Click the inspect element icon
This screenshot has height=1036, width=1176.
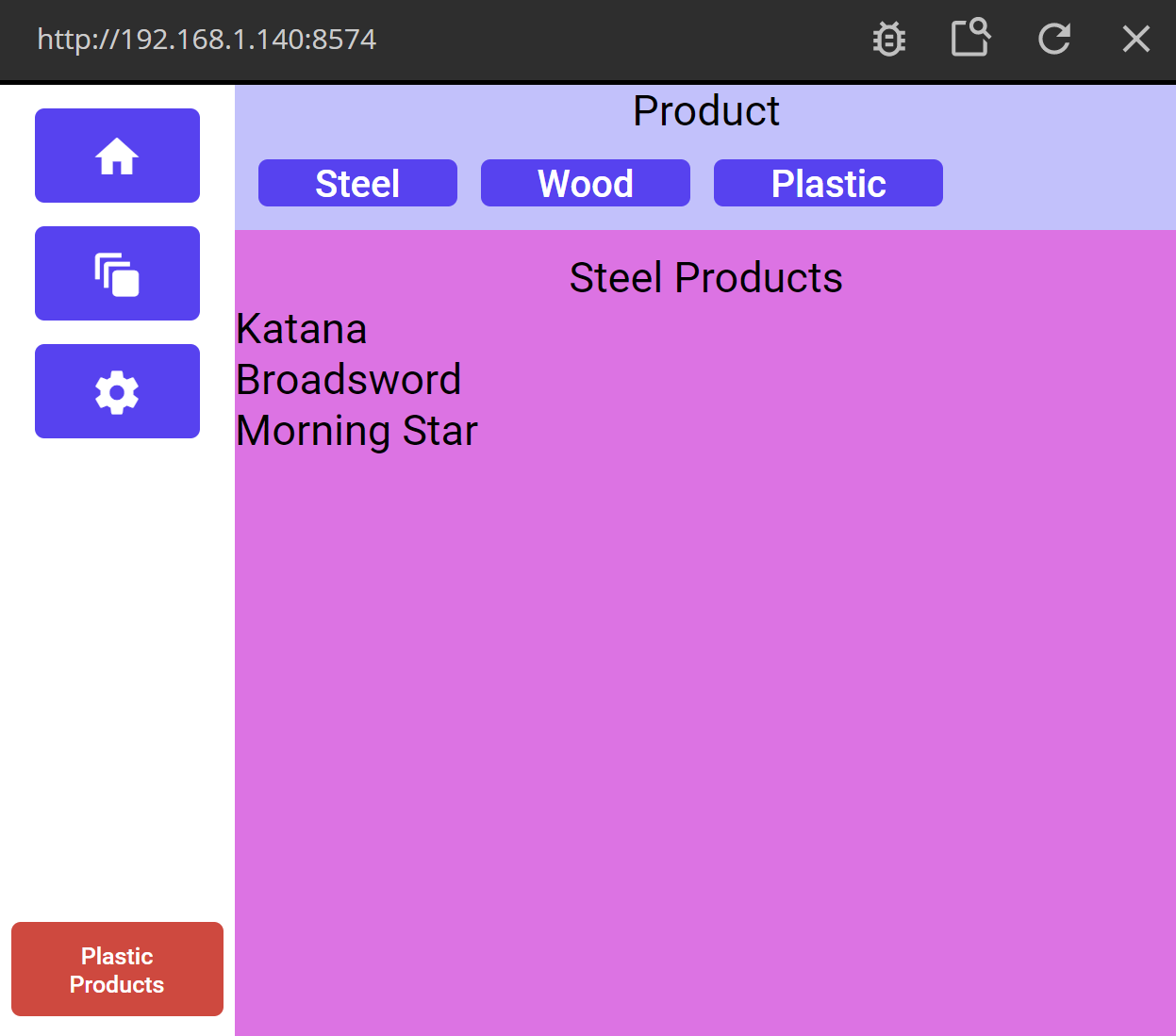970,39
